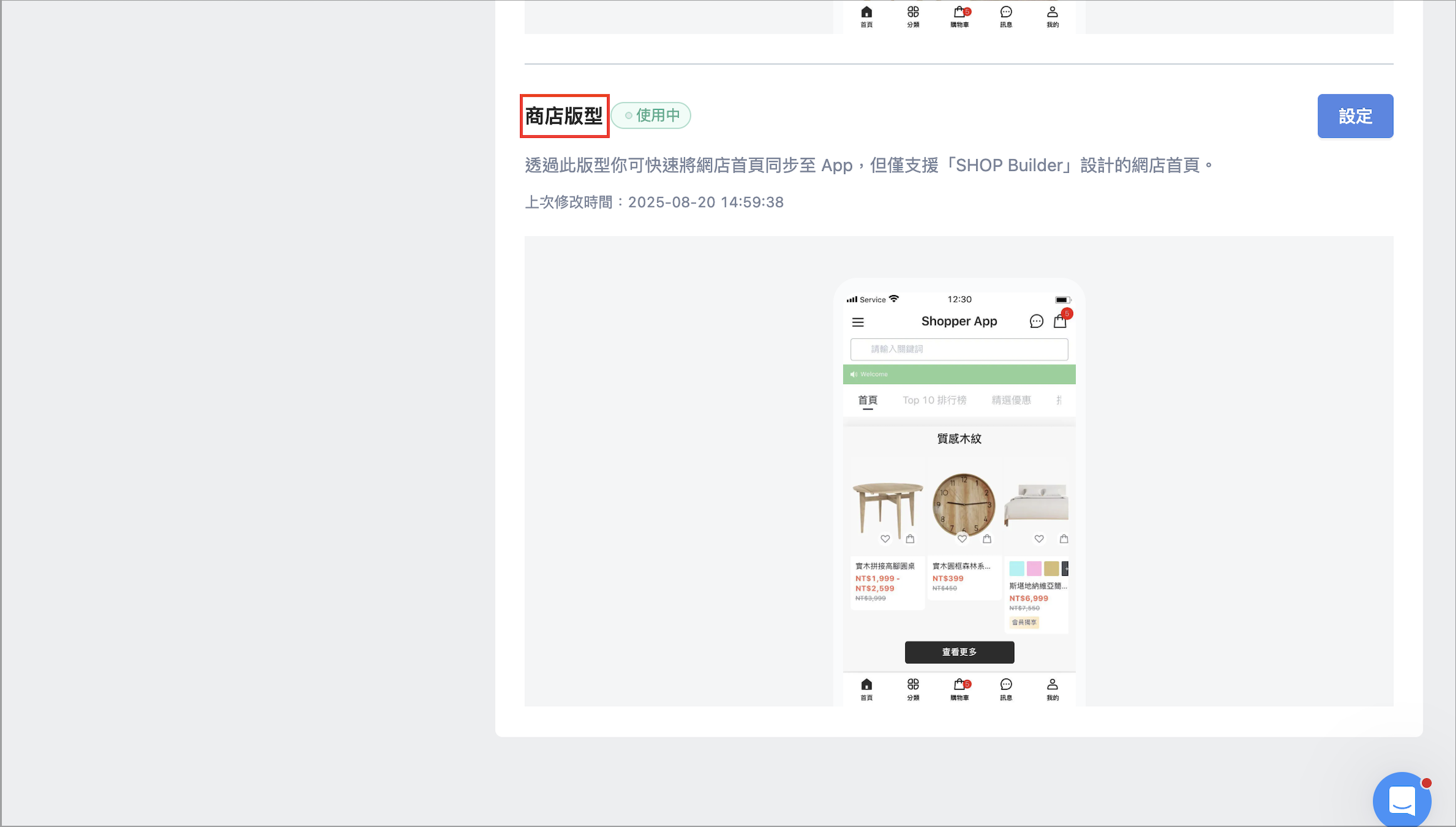The width and height of the screenshot is (1456, 827).
Task: Click the wooden wall clock product image
Action: click(x=964, y=504)
